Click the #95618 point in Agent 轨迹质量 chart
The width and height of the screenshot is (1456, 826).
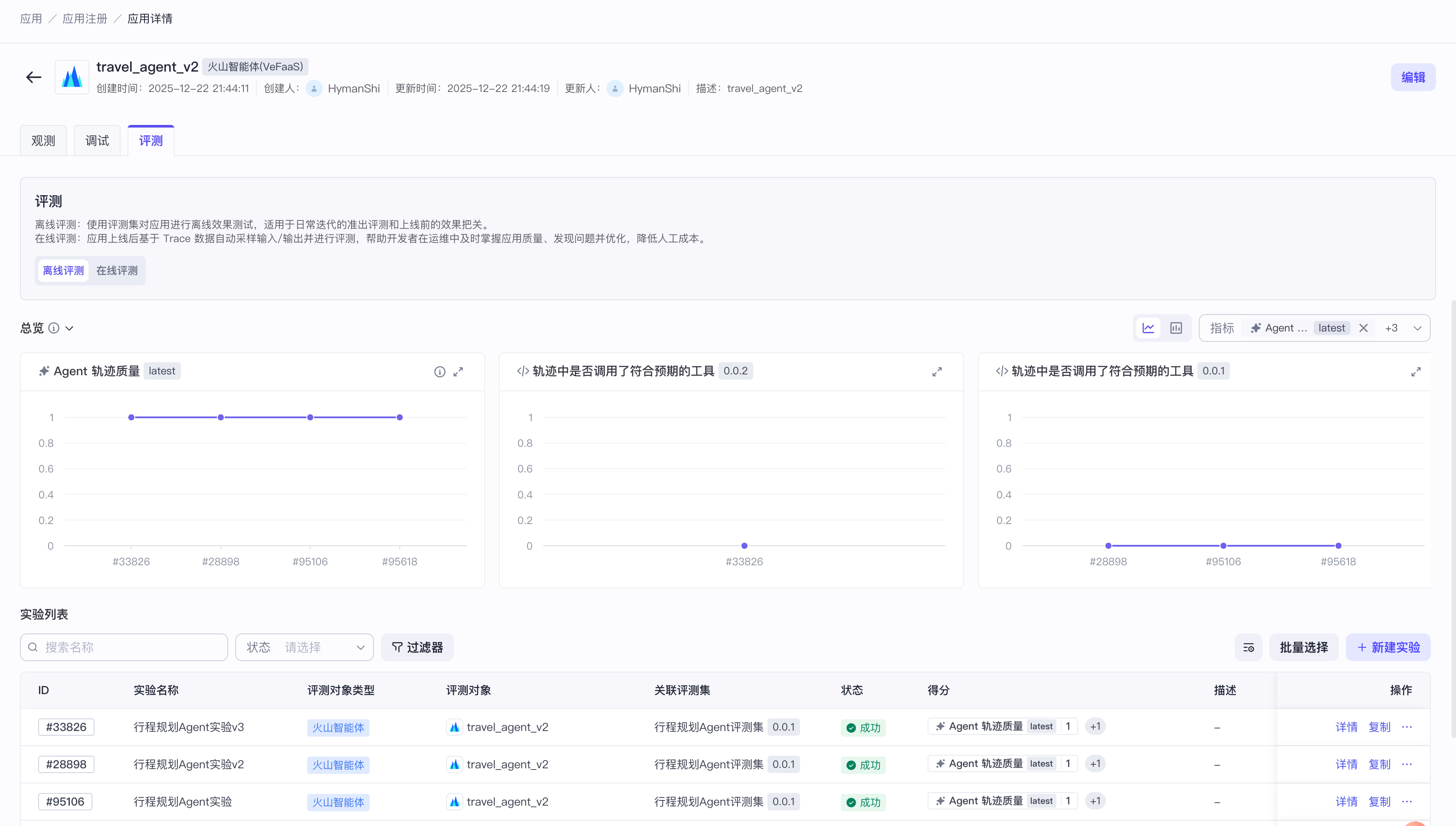[x=400, y=417]
